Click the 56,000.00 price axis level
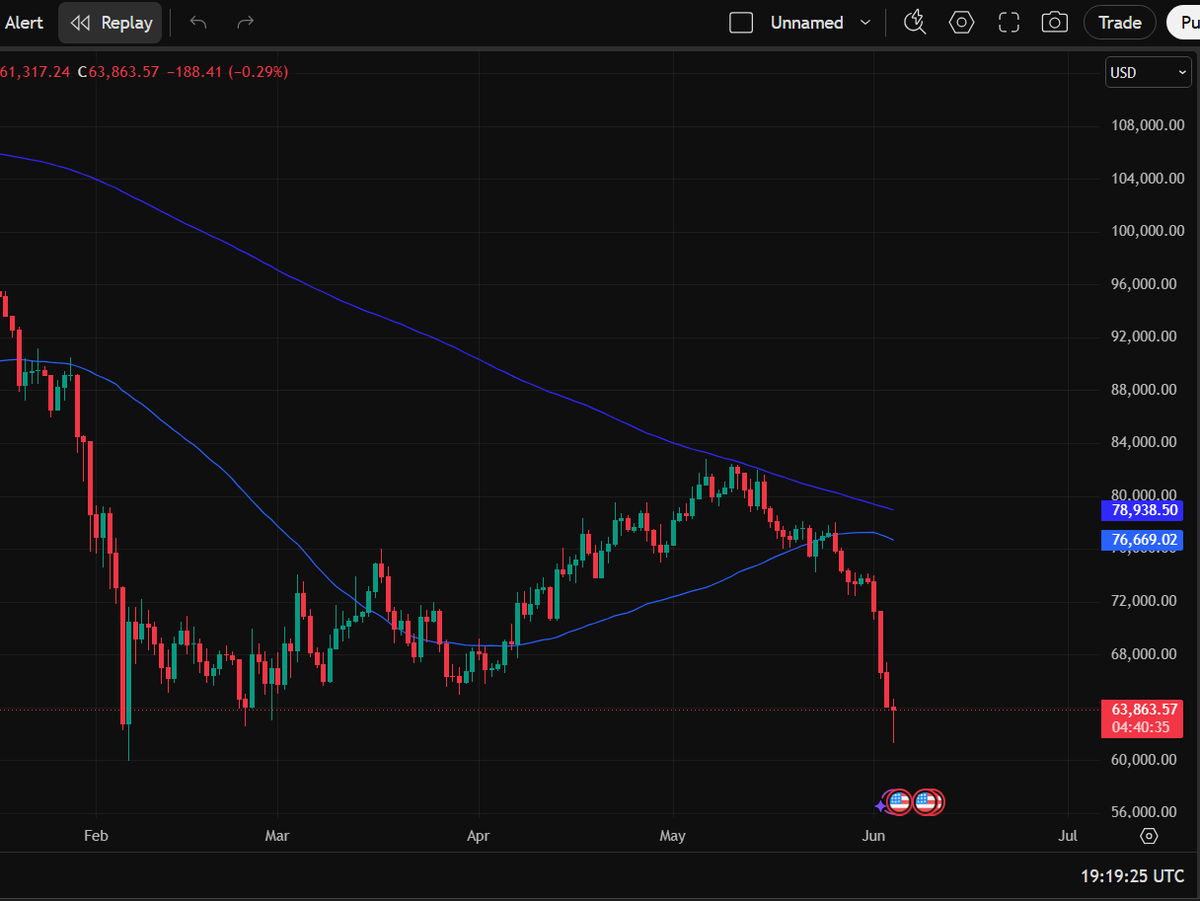 (x=1144, y=813)
